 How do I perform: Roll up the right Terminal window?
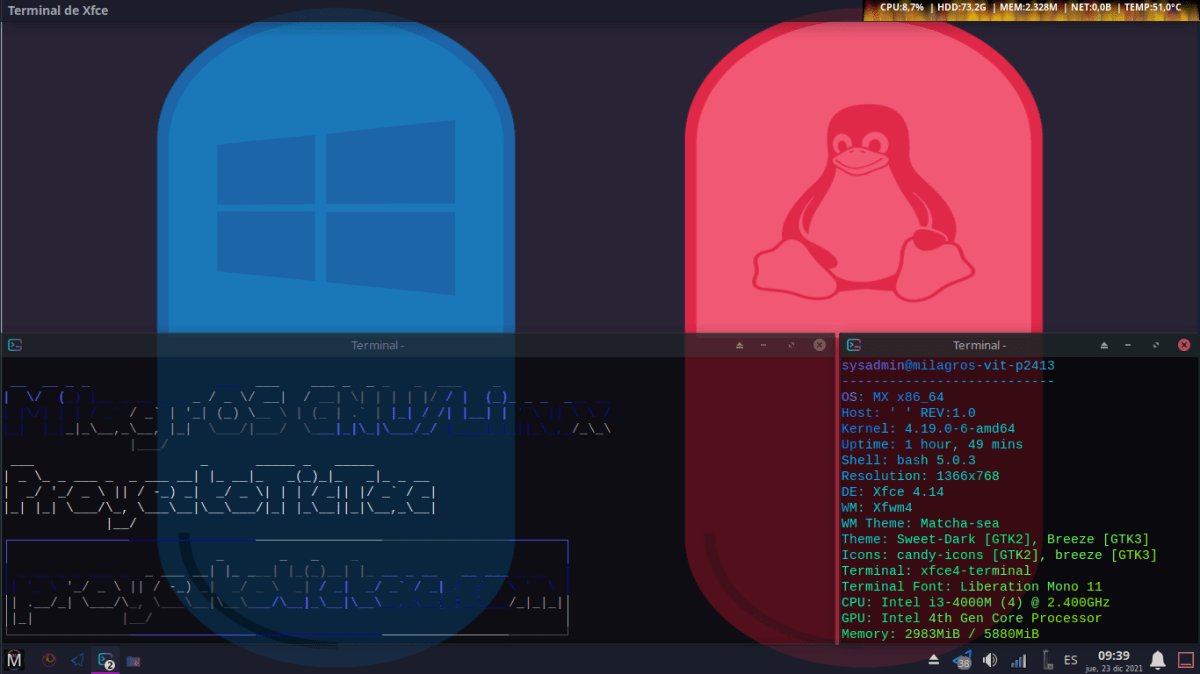click(x=1105, y=345)
